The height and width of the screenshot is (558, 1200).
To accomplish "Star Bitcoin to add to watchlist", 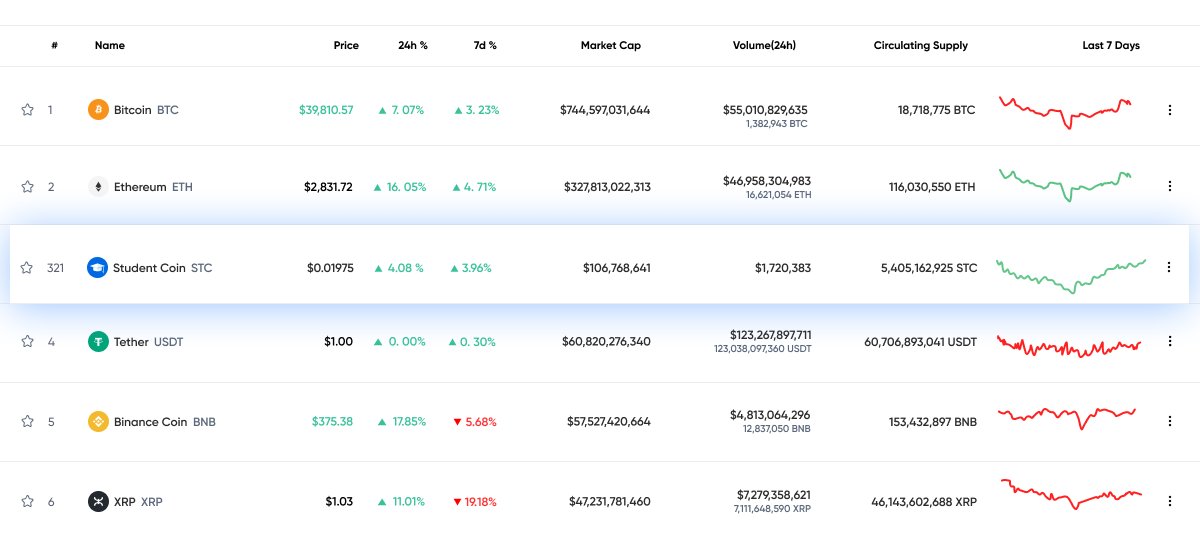I will point(28,110).
